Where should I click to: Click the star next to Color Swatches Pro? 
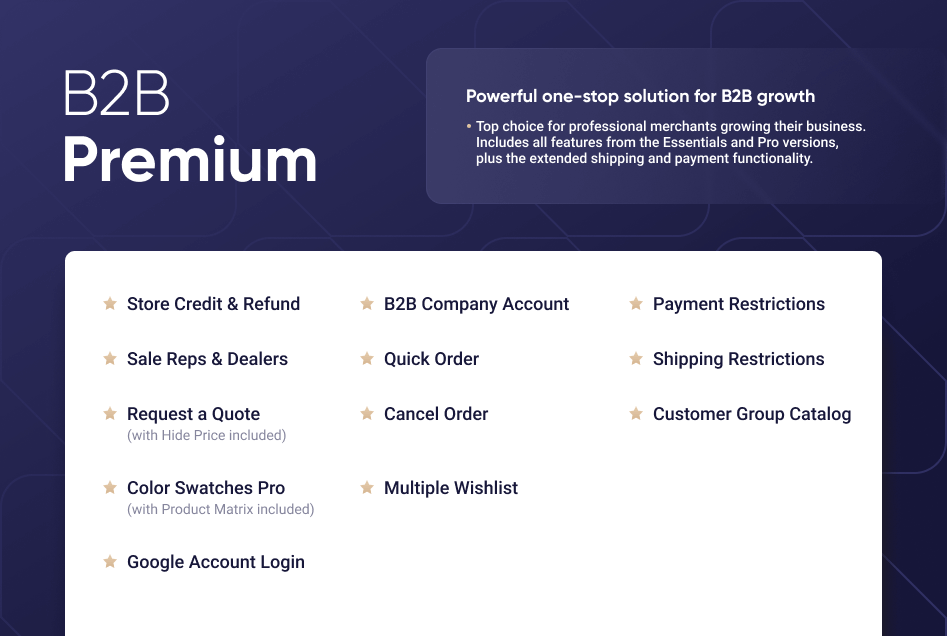[110, 488]
